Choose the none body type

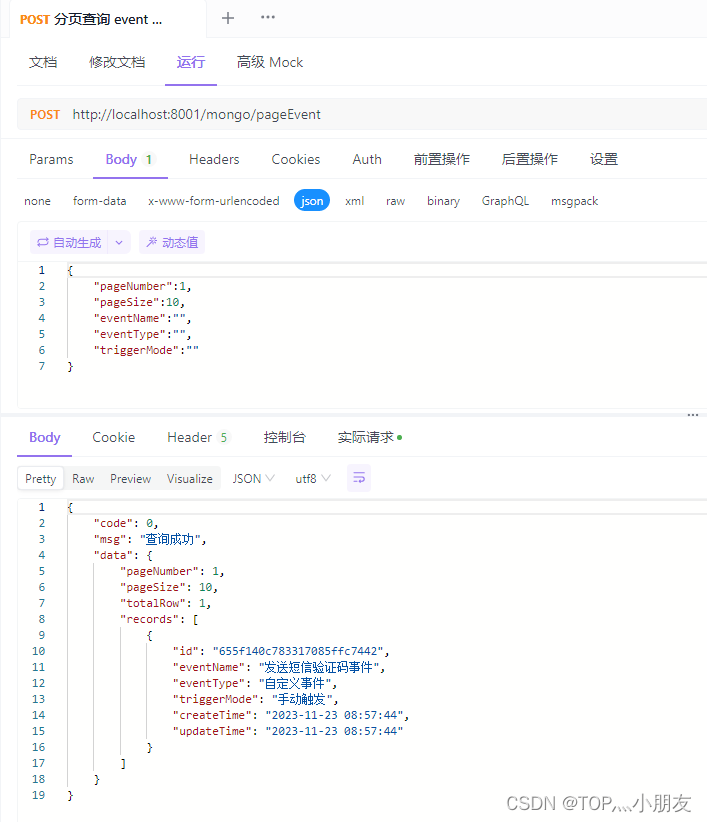pos(37,201)
